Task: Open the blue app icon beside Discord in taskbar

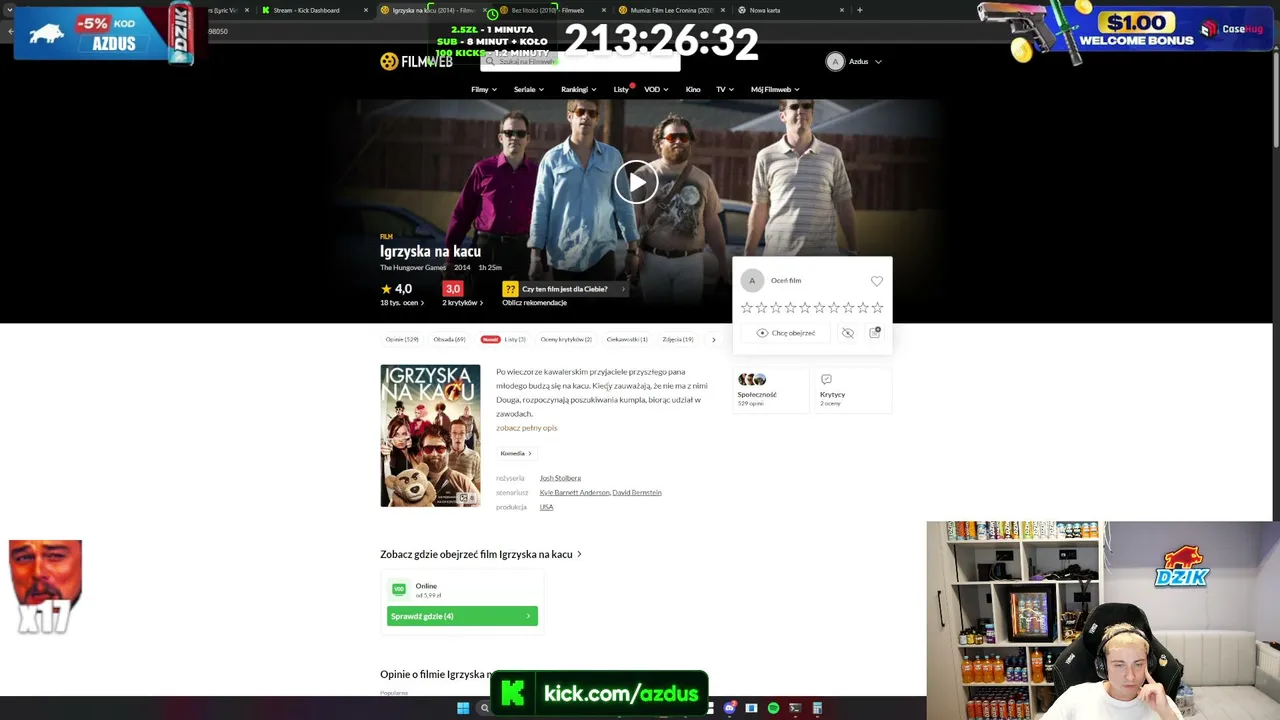Action: (x=751, y=709)
